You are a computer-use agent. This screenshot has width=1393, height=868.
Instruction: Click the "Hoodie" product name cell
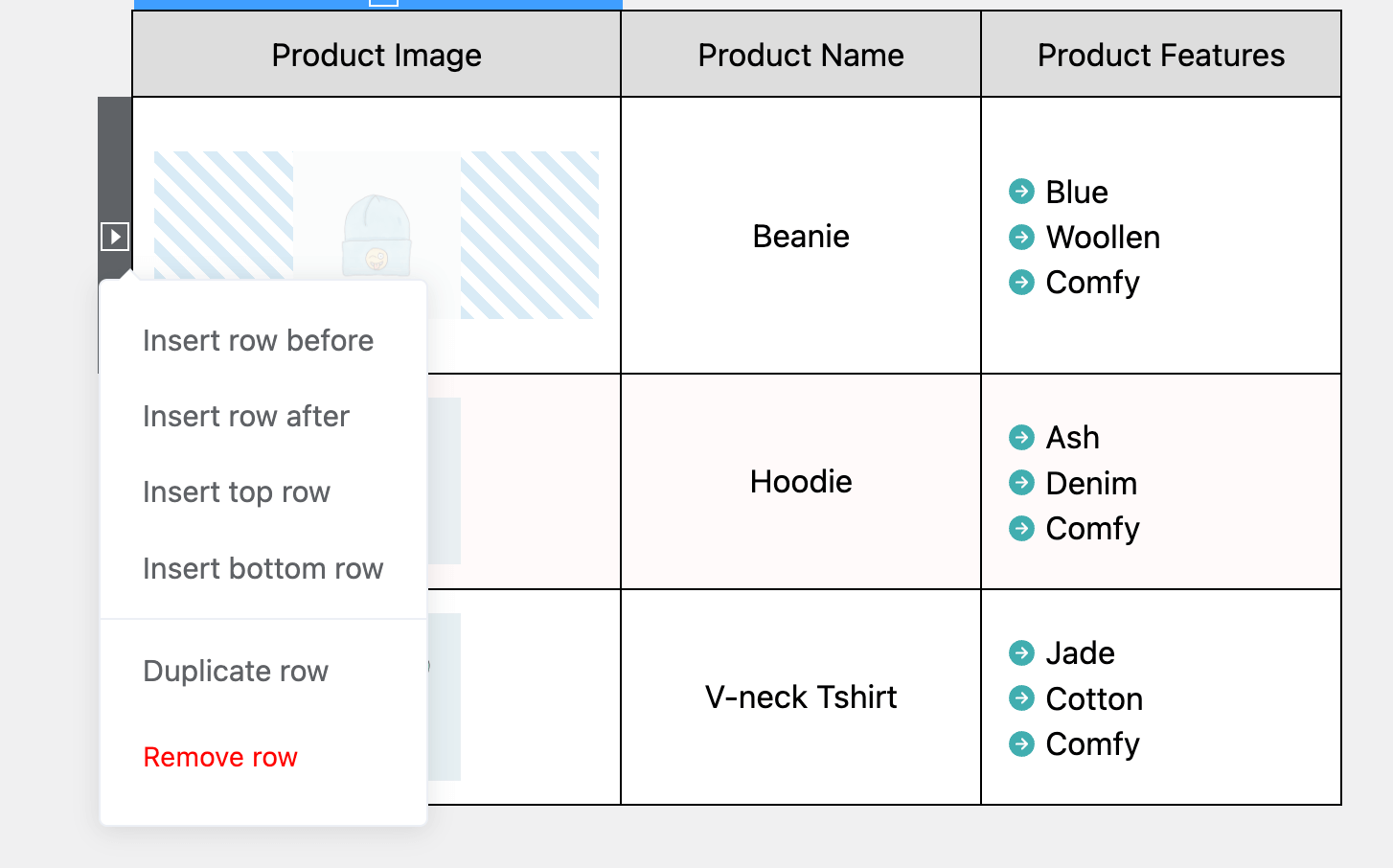point(801,481)
